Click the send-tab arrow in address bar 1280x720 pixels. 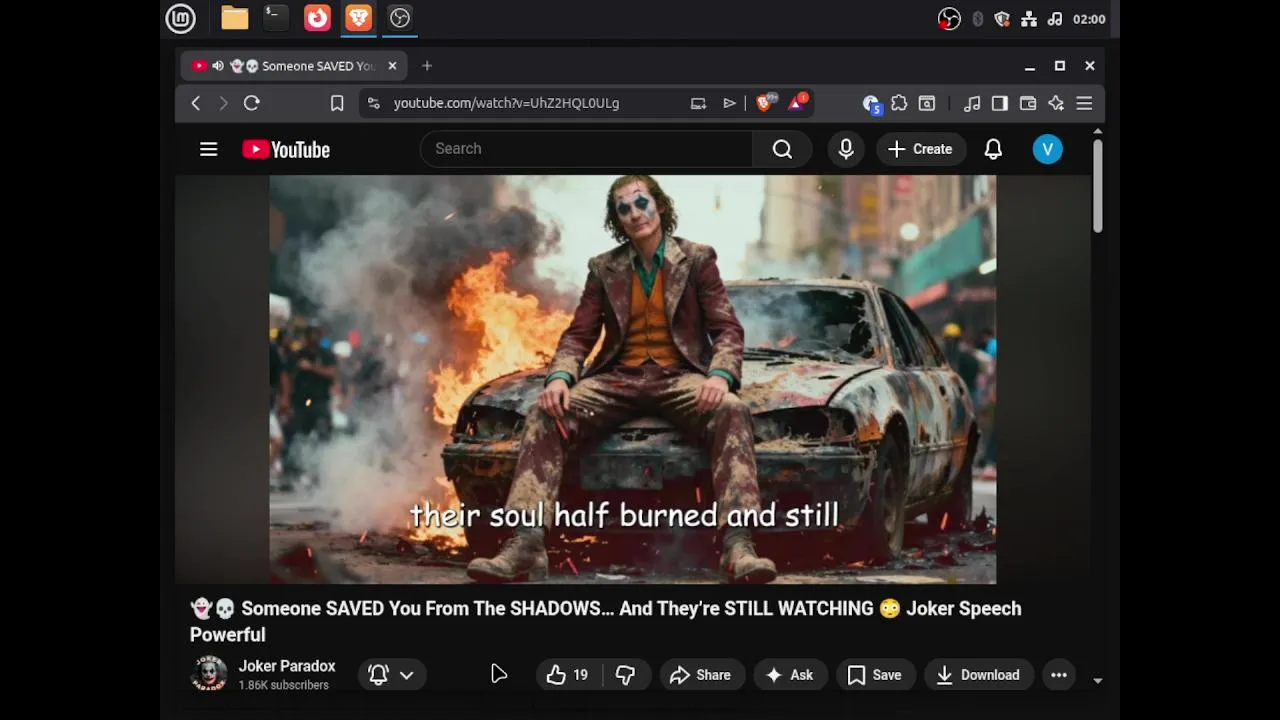[x=729, y=103]
